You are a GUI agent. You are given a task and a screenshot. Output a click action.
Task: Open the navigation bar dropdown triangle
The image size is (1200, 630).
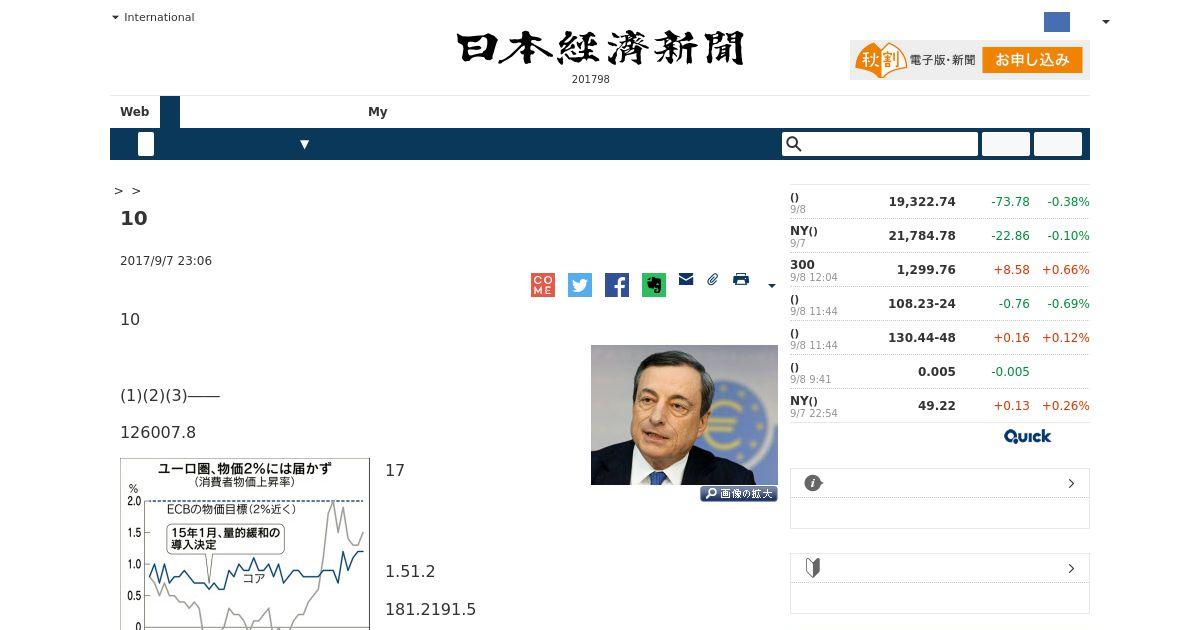tap(305, 144)
